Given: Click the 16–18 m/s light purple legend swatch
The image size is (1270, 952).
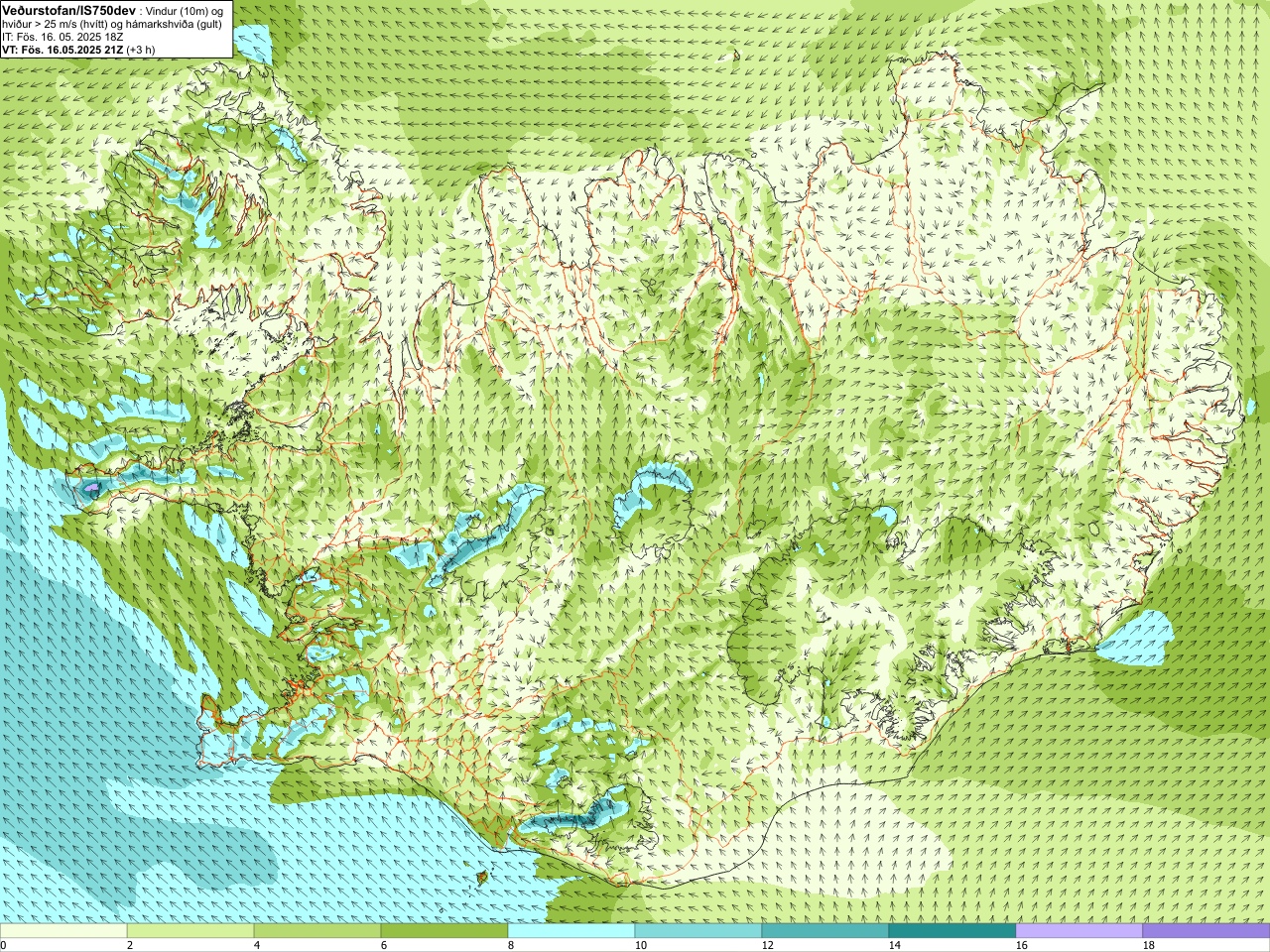Looking at the screenshot, I should (1079, 931).
